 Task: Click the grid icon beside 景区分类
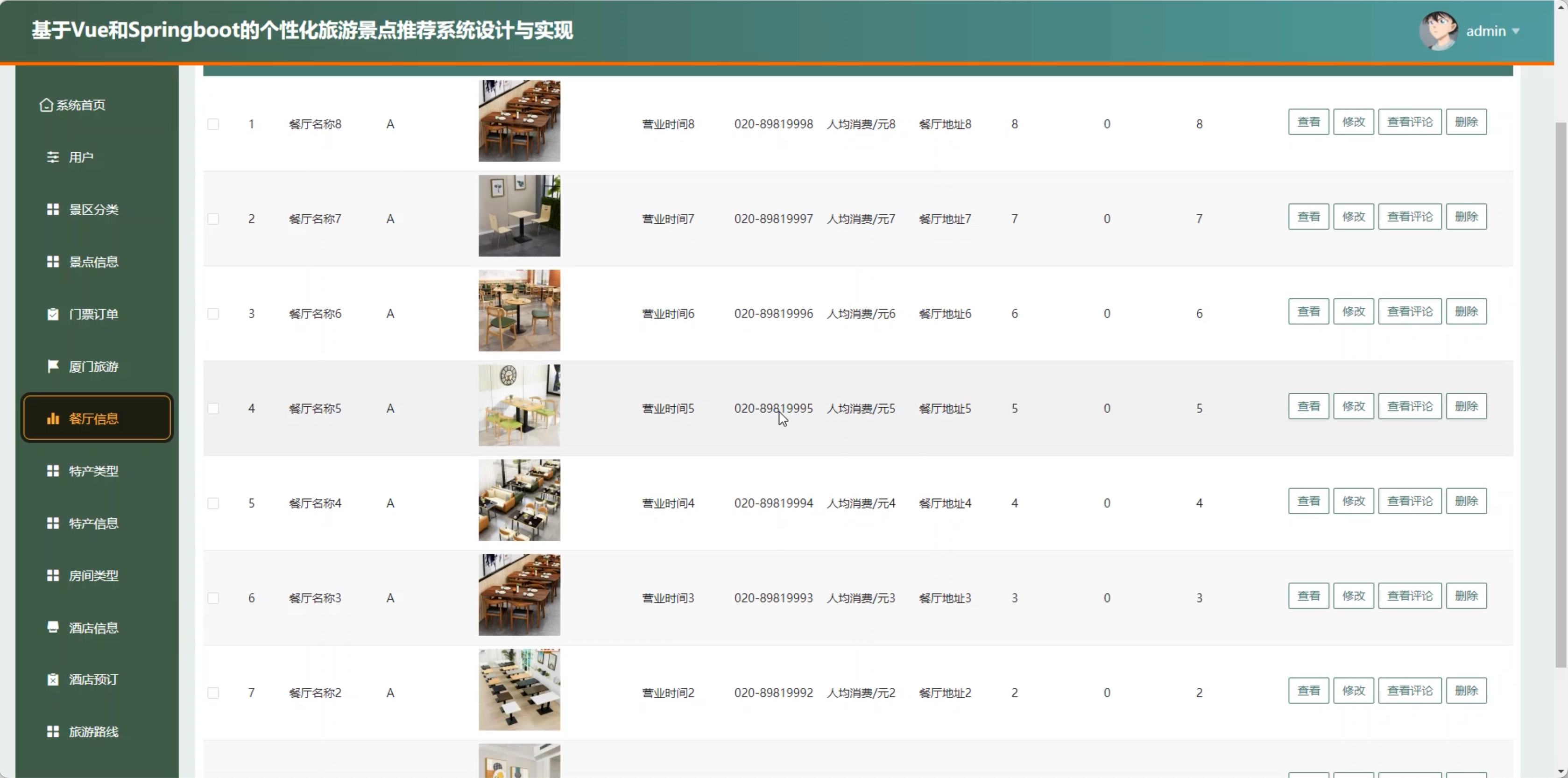click(53, 209)
